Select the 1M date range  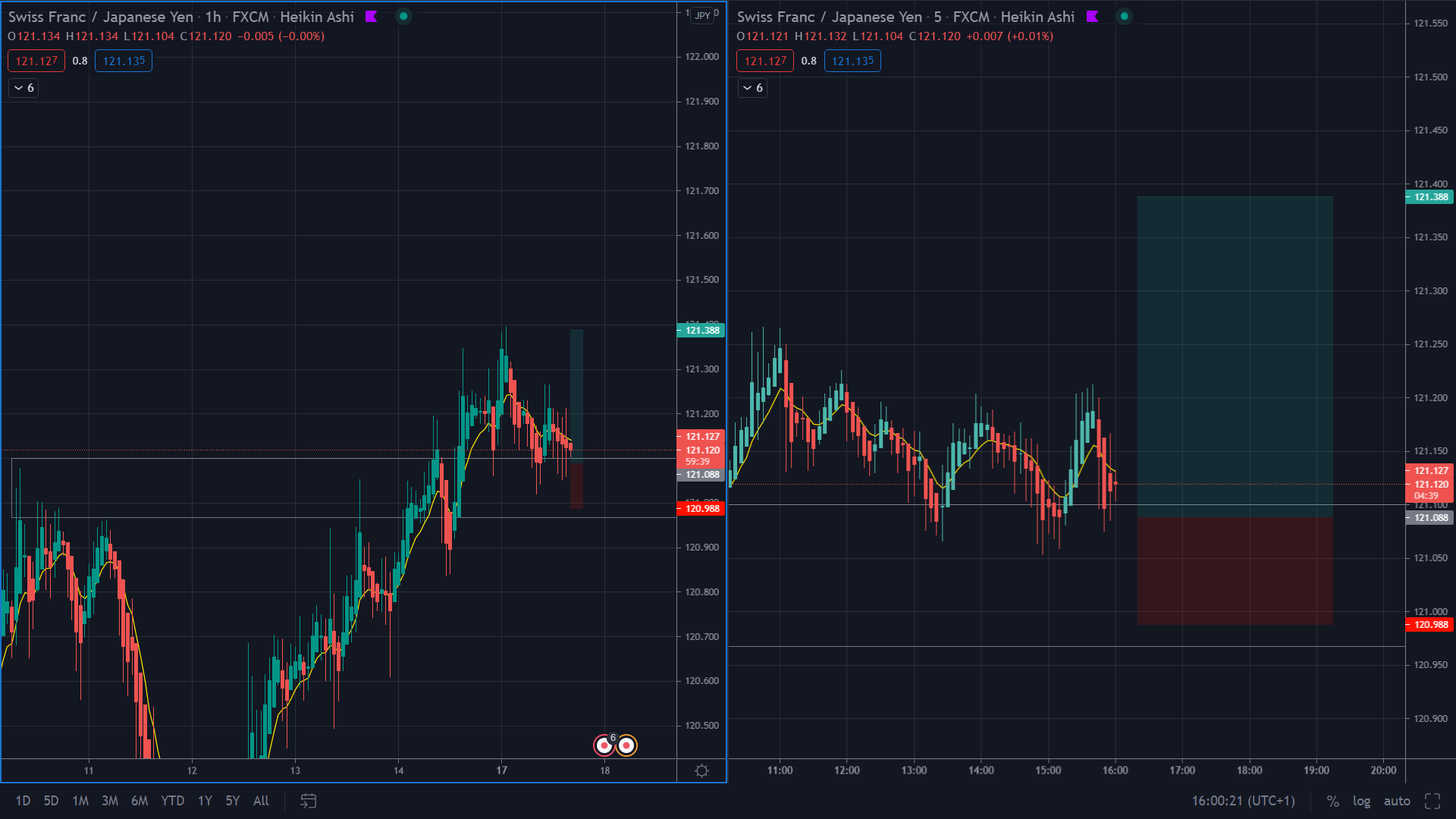[80, 801]
